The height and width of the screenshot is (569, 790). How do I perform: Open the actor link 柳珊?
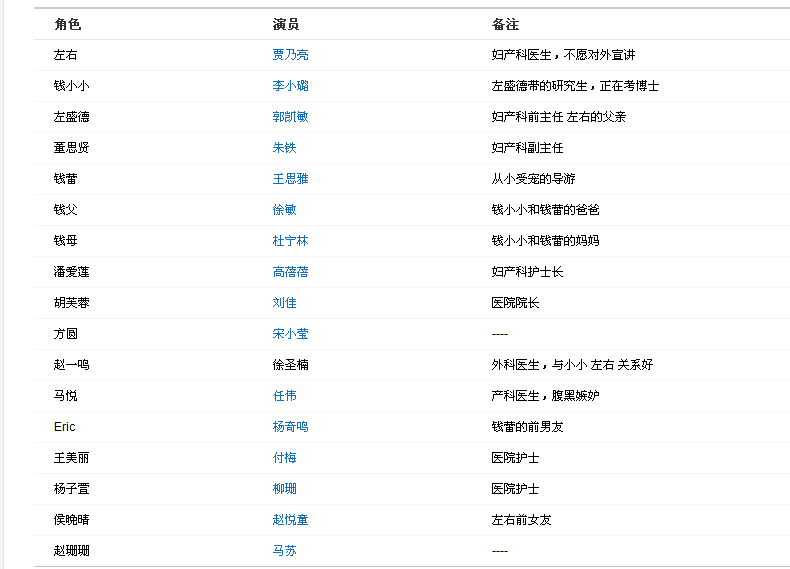[x=284, y=489]
